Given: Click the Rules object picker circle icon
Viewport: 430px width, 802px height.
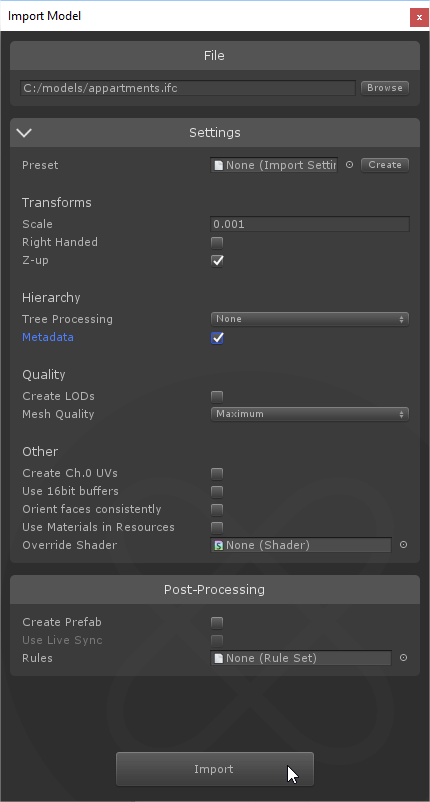Looking at the screenshot, I should (x=403, y=658).
